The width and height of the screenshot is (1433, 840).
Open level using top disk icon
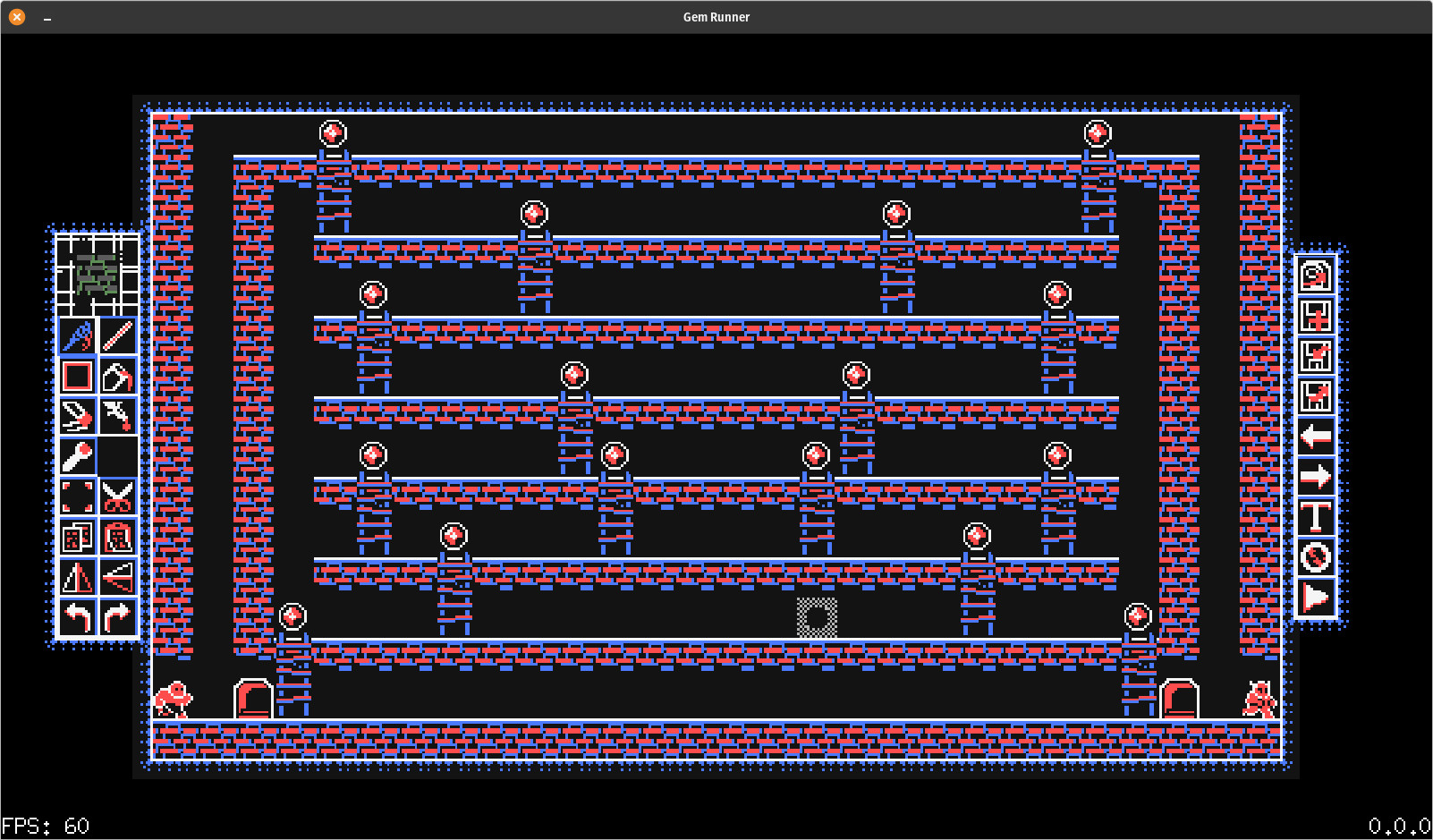(1316, 276)
